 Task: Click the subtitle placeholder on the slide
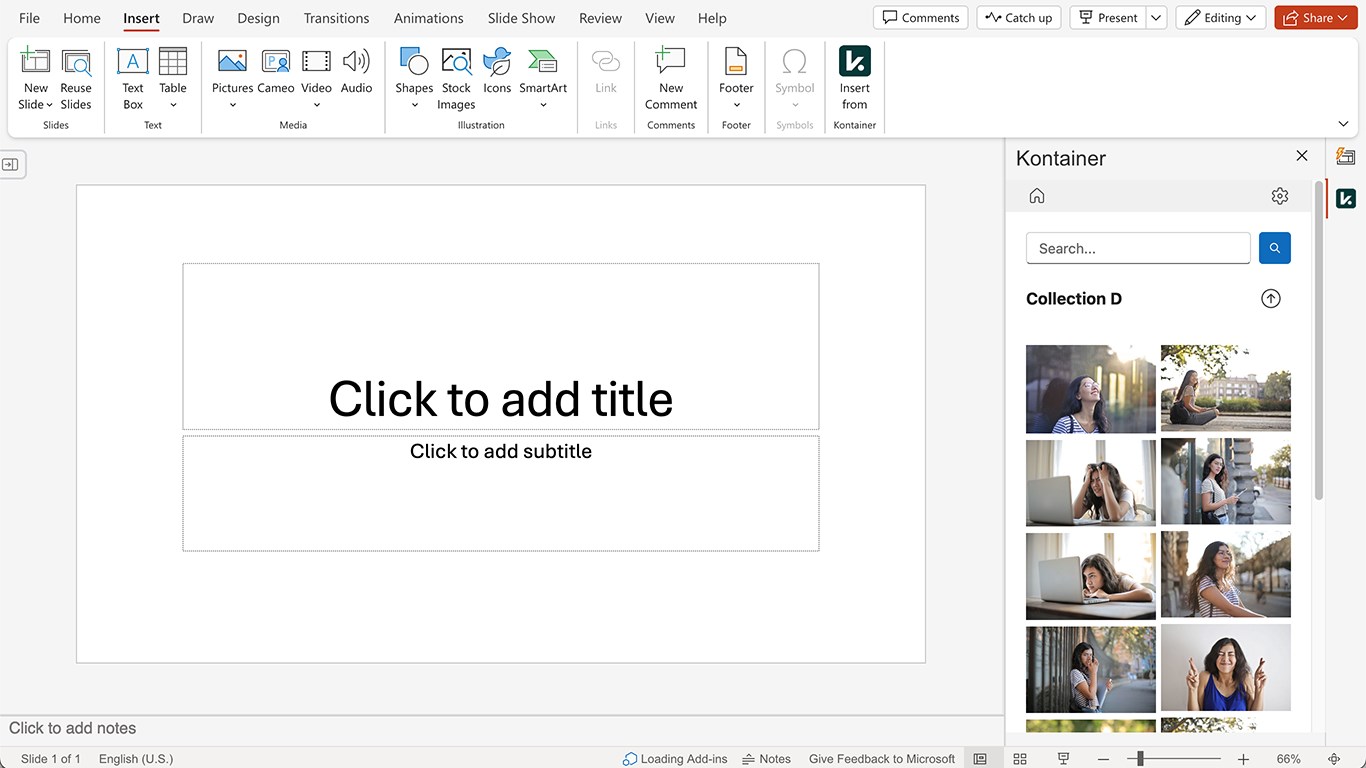pyautogui.click(x=501, y=493)
